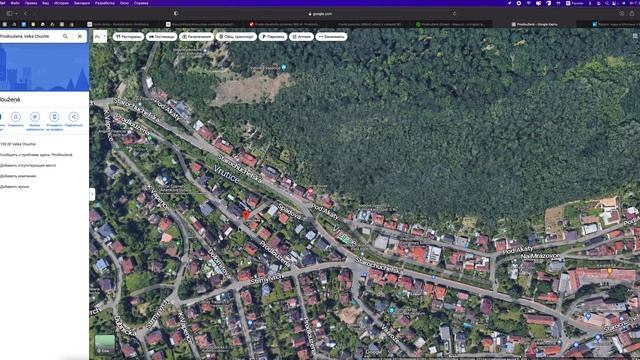Switch to the Prodloužená – Google Maps tab
Image resolution: width=640 pixels, height=360 pixels.
coord(534,24)
